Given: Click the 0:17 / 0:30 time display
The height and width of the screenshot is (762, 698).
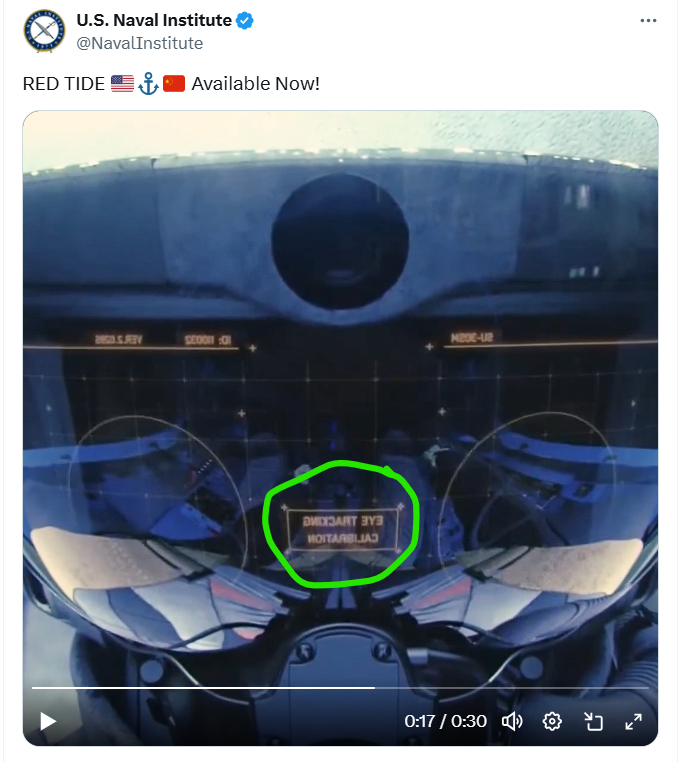Looking at the screenshot, I should [x=445, y=721].
